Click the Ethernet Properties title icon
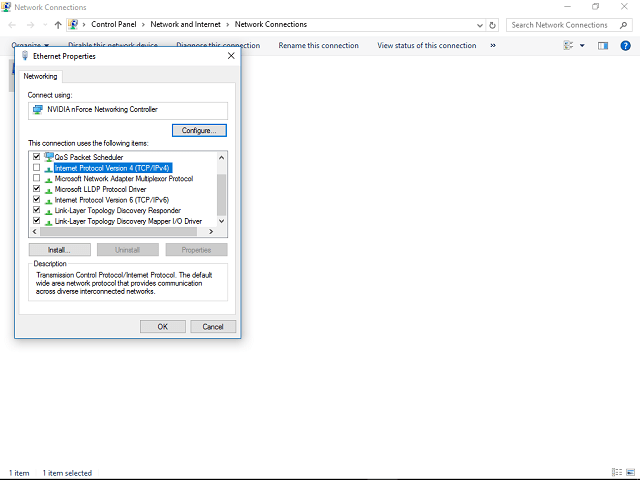The image size is (640, 480). pyautogui.click(x=25, y=56)
